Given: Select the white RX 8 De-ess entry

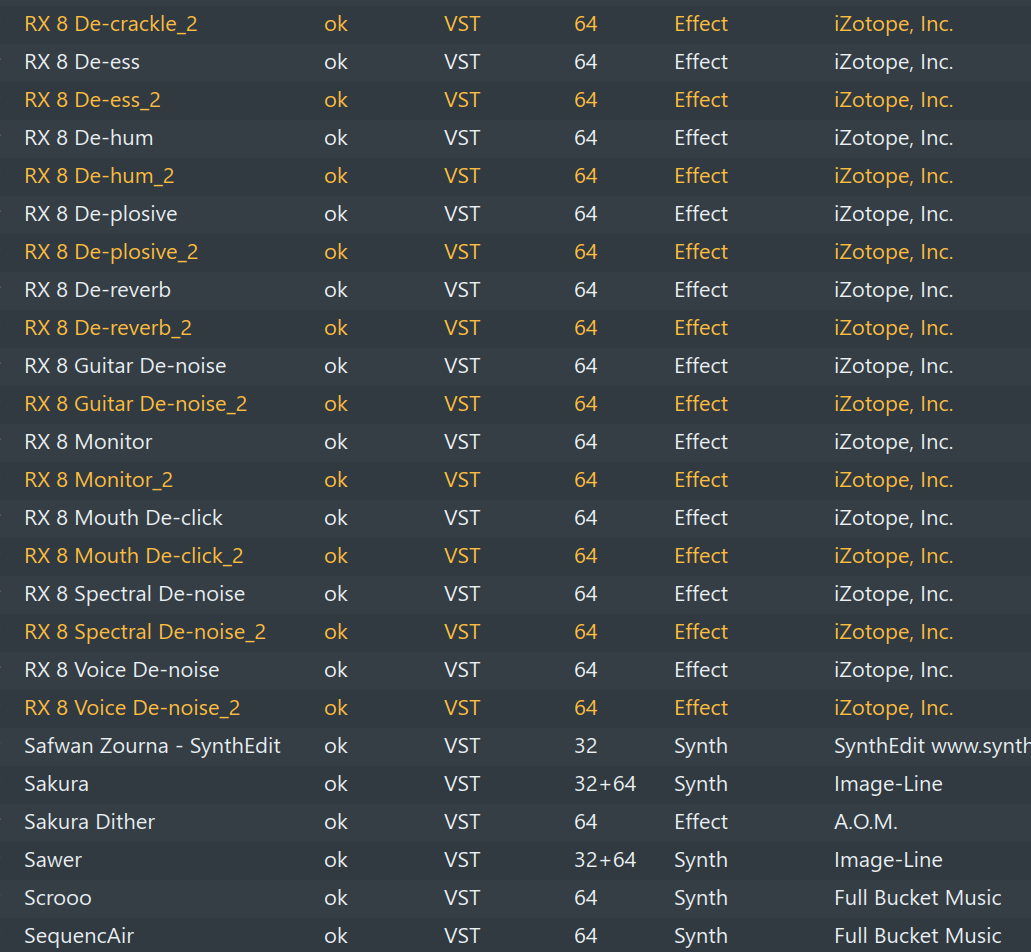Looking at the screenshot, I should click(x=82, y=62).
